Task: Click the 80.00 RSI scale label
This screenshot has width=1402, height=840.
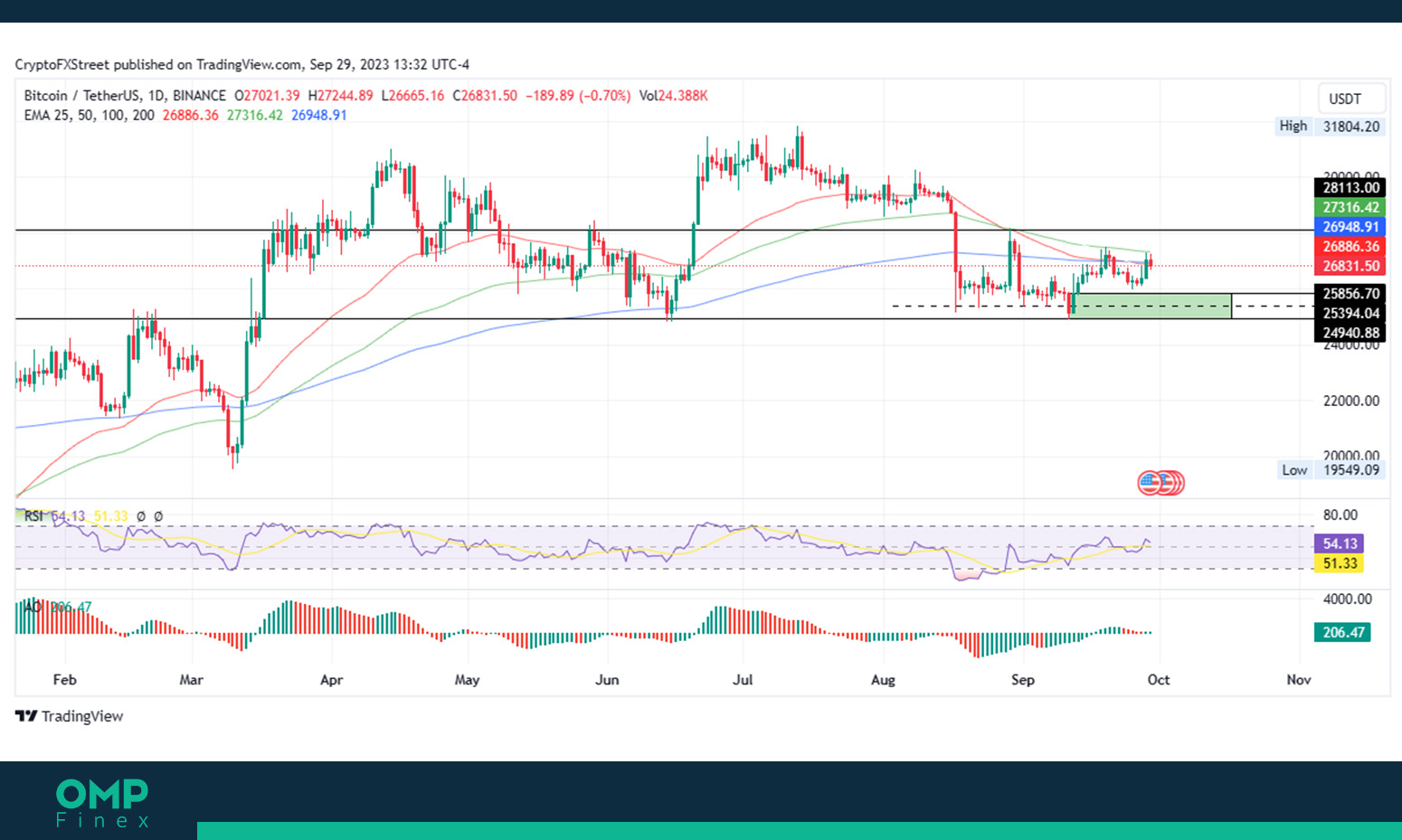Action: pyautogui.click(x=1340, y=515)
